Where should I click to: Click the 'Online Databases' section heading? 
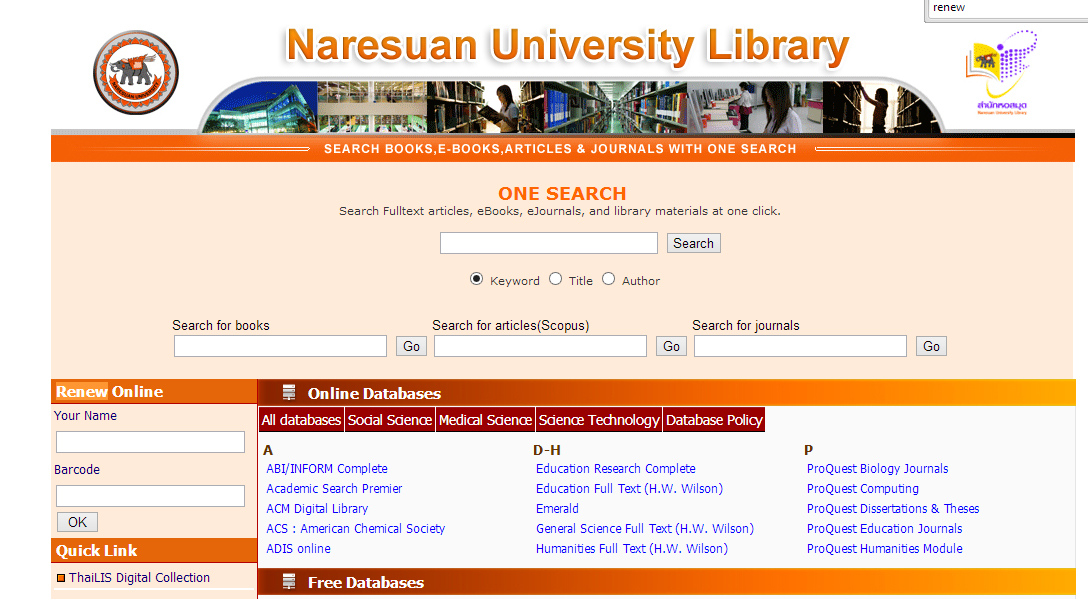click(x=375, y=394)
